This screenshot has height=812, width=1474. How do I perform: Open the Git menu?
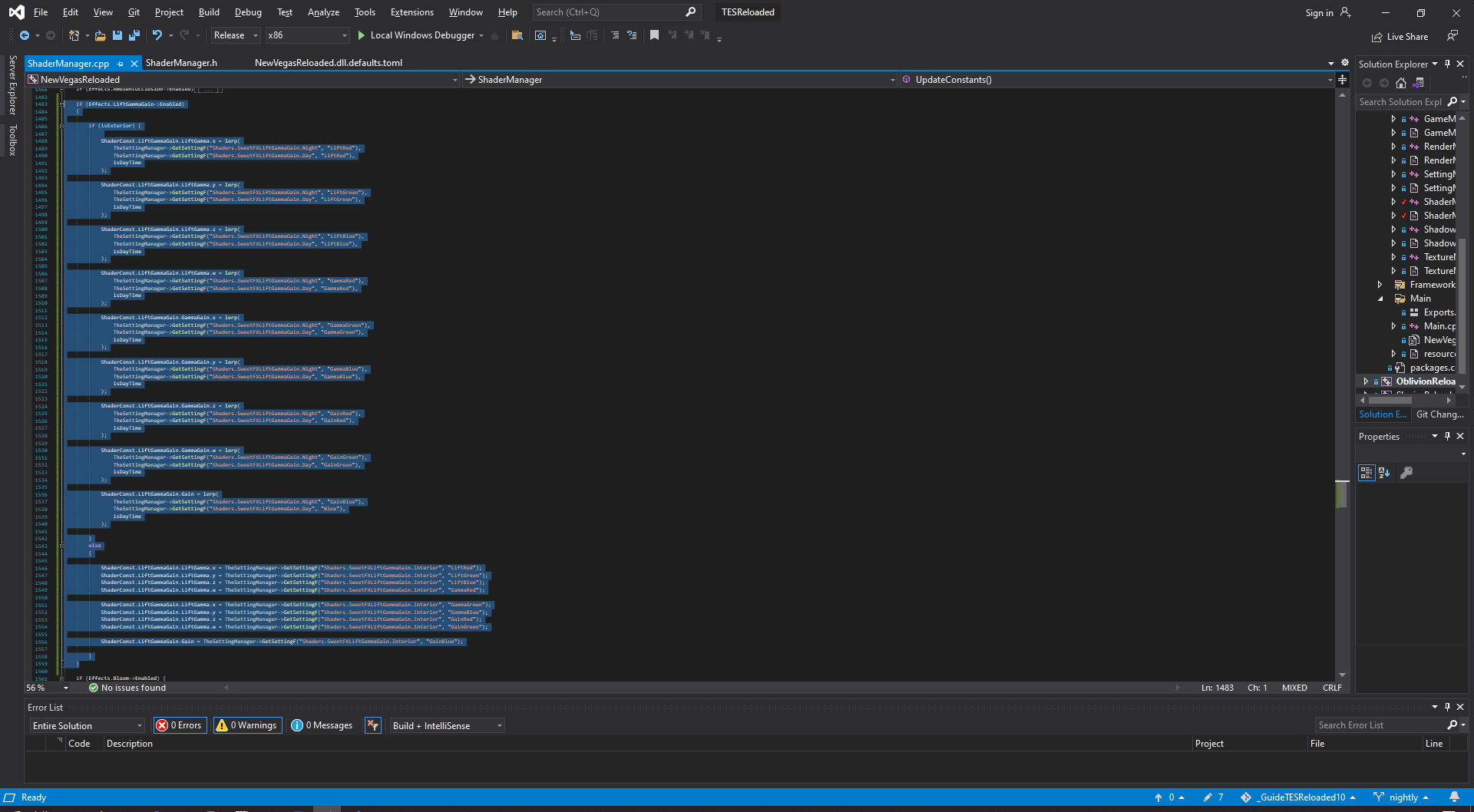[x=134, y=12]
